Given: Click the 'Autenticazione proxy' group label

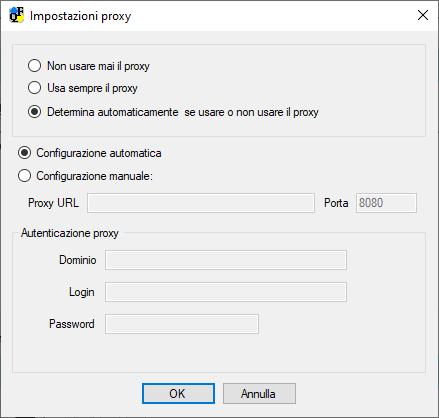Looking at the screenshot, I should coord(70,233).
